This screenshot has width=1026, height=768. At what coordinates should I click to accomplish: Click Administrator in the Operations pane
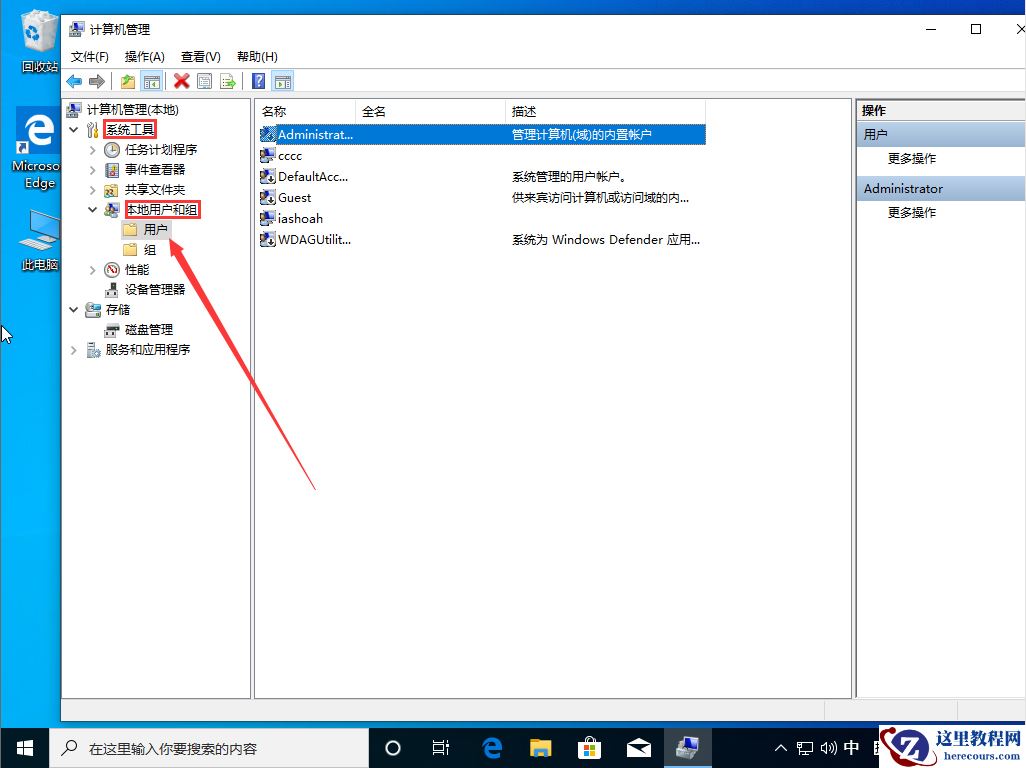pyautogui.click(x=902, y=188)
